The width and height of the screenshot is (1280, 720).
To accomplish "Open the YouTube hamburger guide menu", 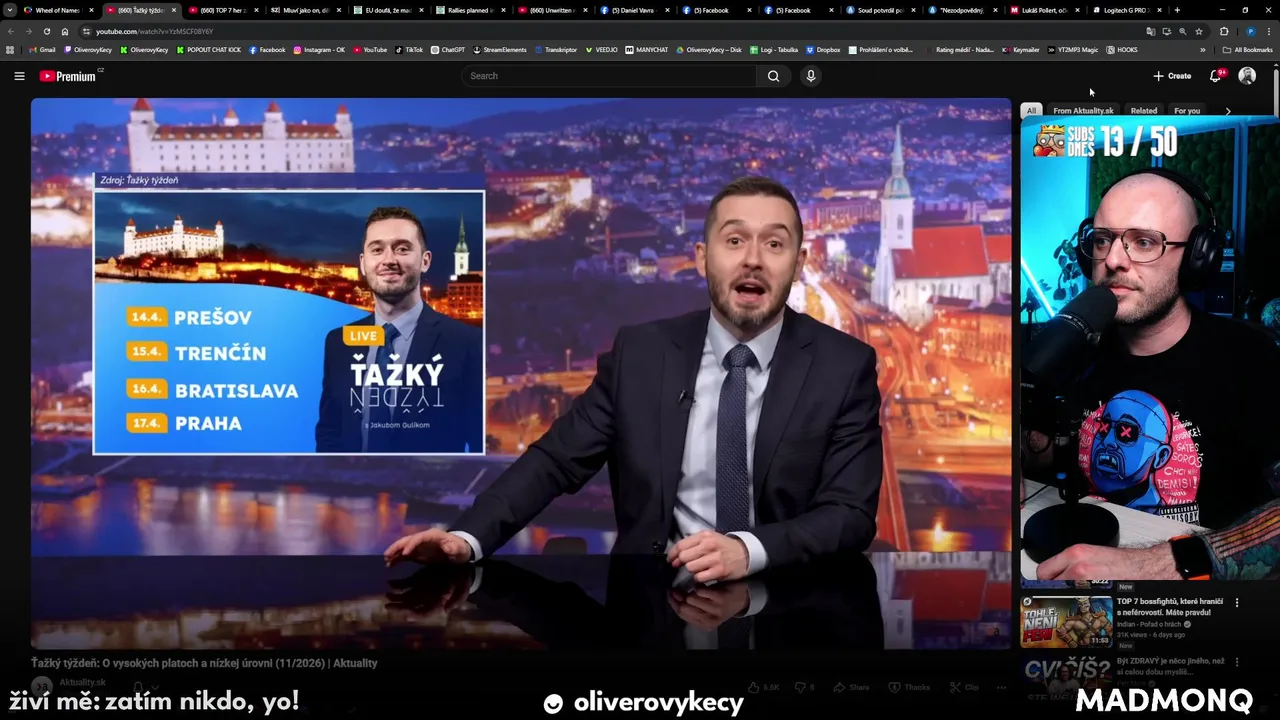I will click(x=19, y=76).
